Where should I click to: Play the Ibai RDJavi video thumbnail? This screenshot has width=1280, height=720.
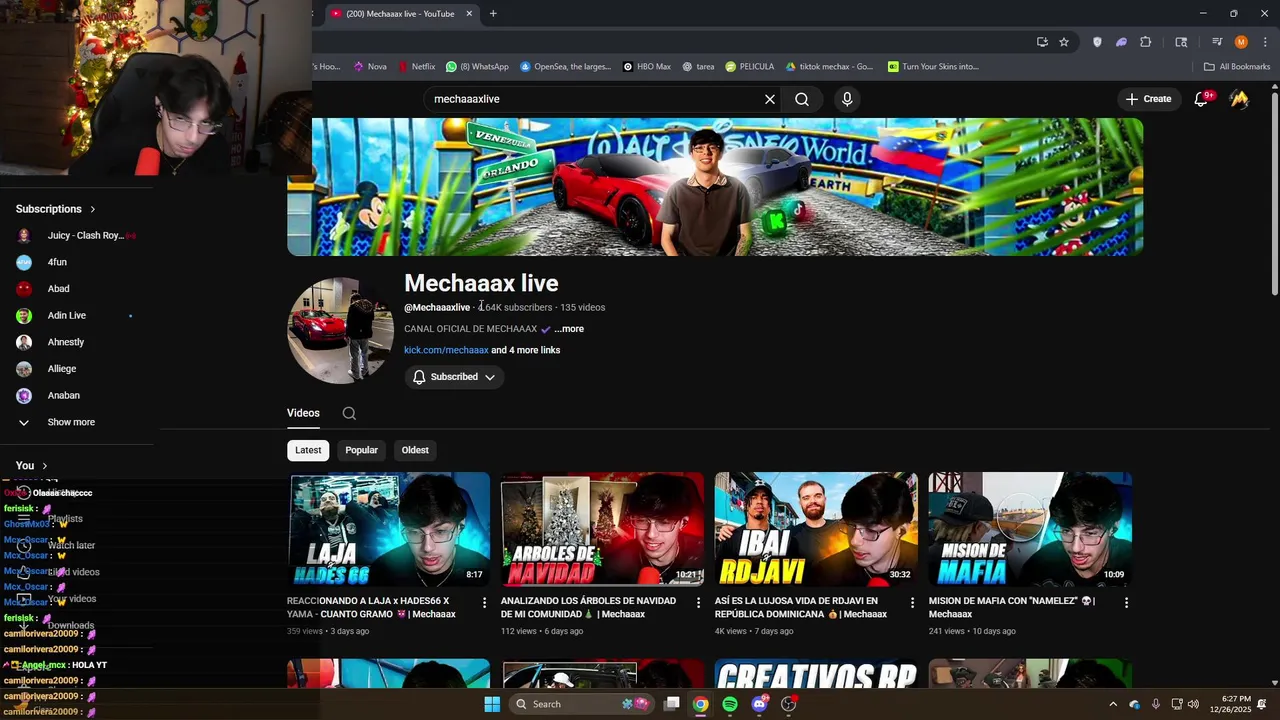816,529
